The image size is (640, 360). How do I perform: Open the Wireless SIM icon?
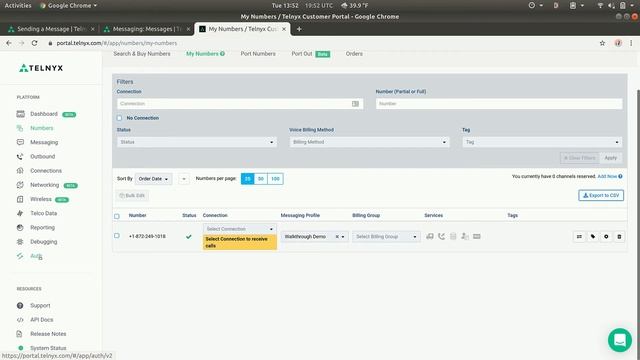click(x=20, y=199)
